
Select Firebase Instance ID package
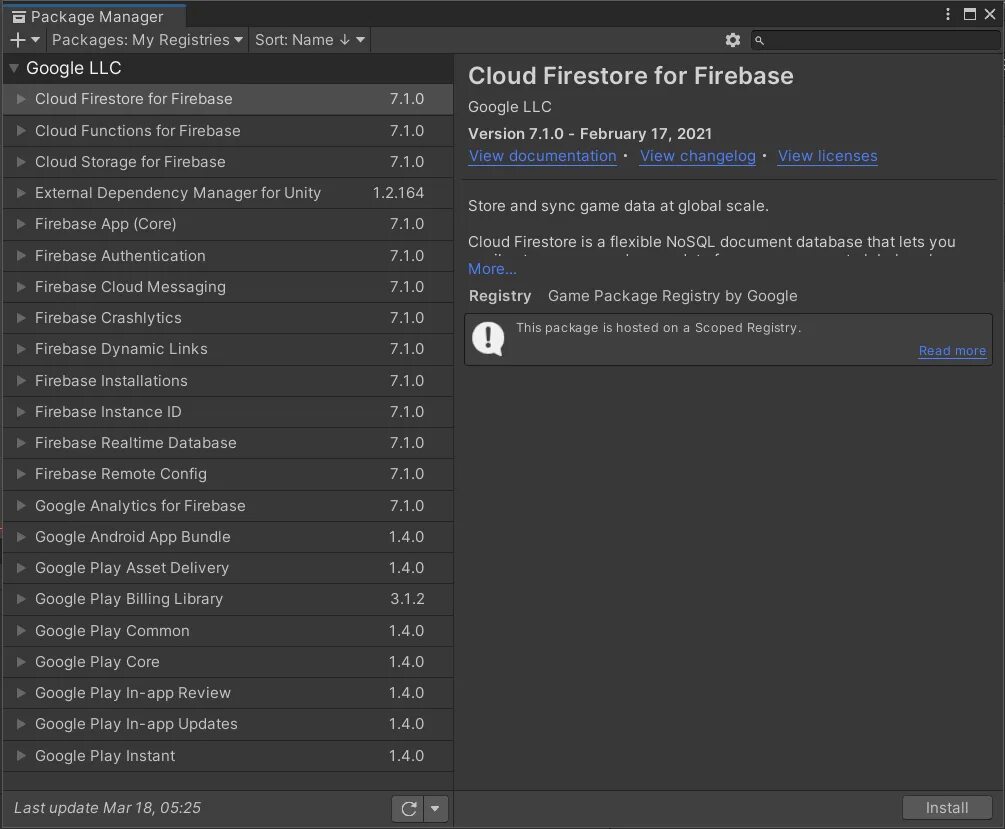(228, 412)
